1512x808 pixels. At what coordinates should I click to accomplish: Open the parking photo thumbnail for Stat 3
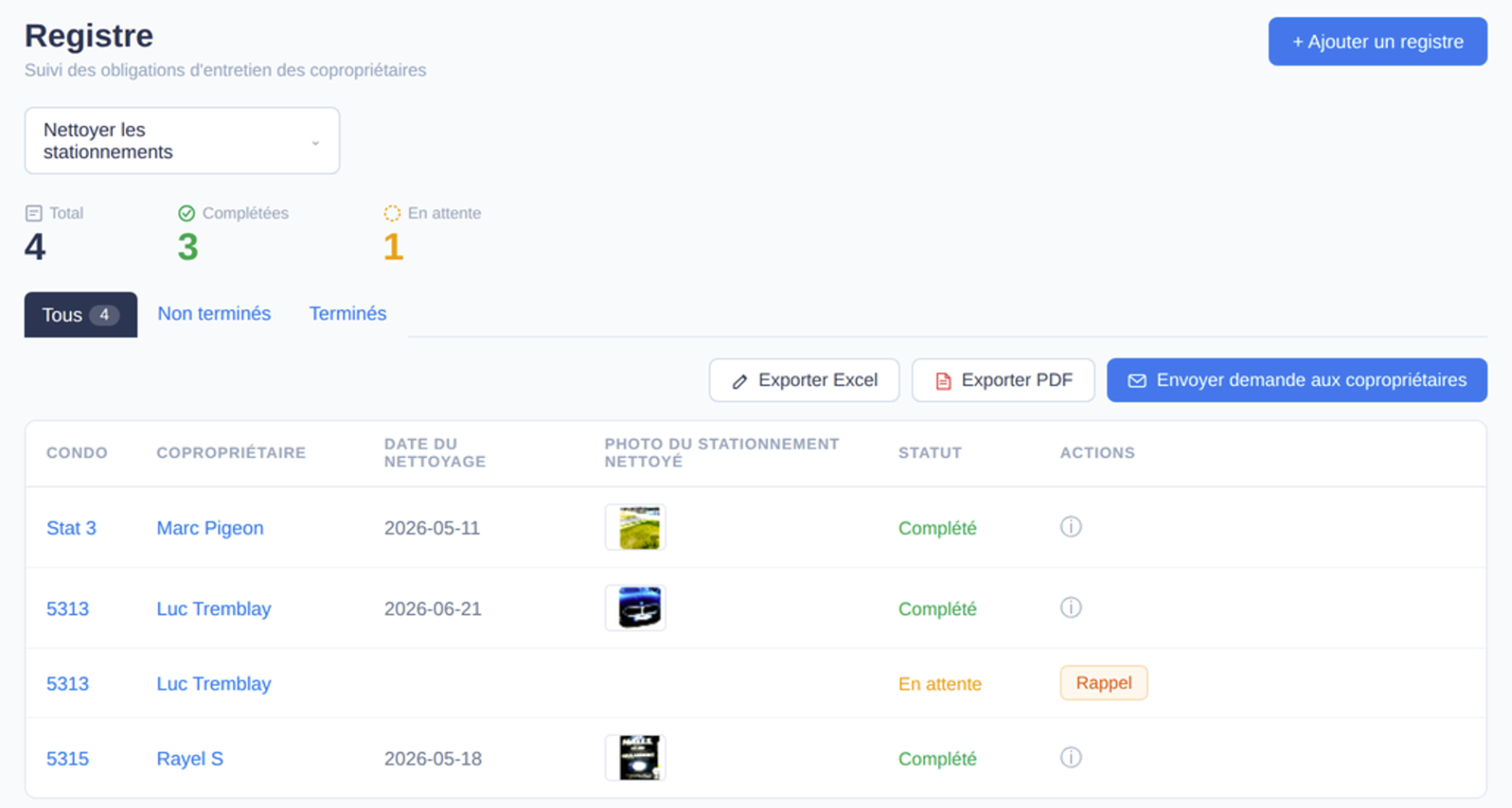[636, 527]
